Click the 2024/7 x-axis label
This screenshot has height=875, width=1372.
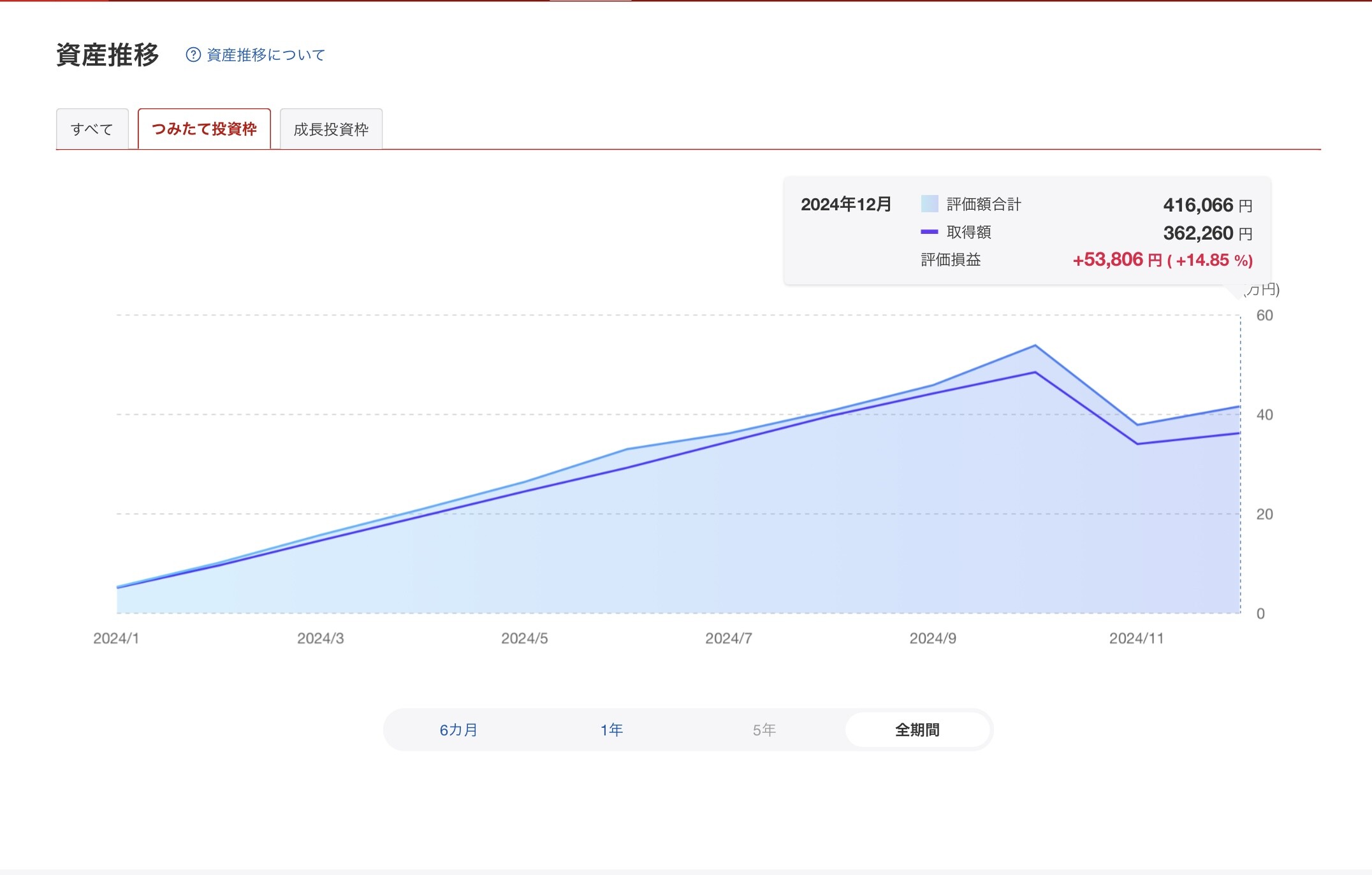coord(728,638)
